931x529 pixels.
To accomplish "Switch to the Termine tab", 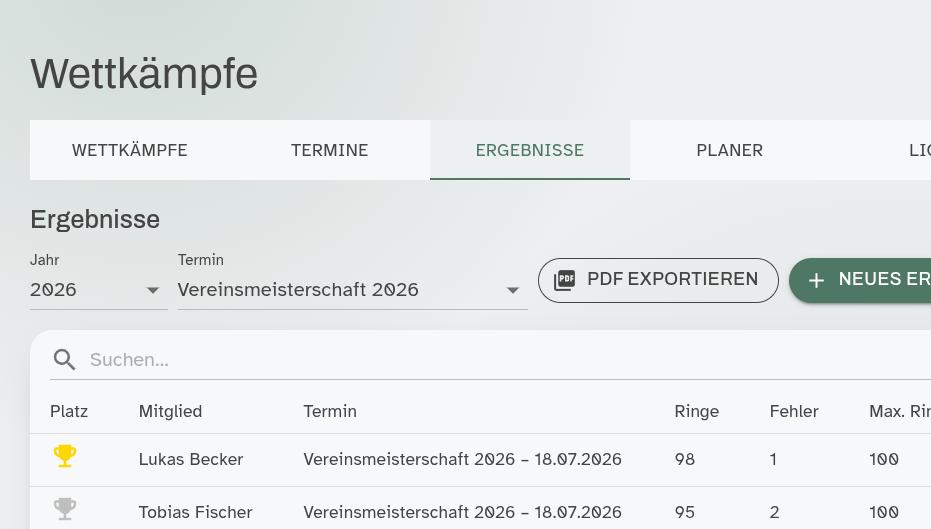I will point(330,150).
